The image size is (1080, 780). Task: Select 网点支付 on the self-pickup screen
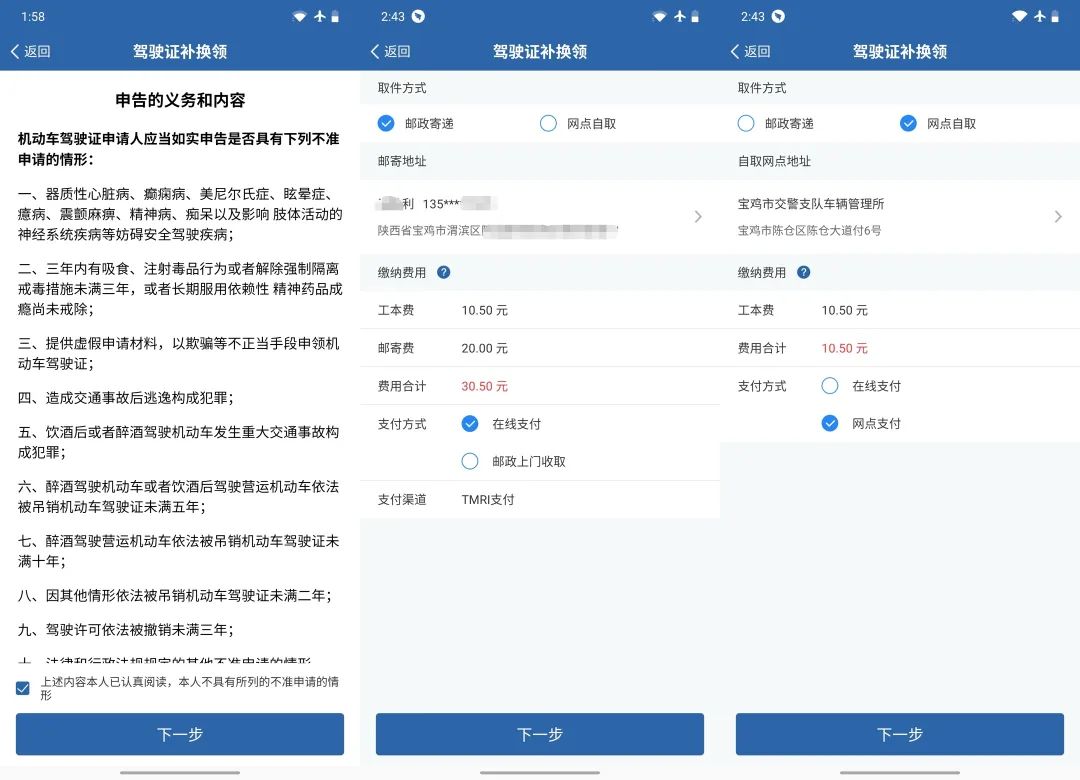click(x=829, y=423)
